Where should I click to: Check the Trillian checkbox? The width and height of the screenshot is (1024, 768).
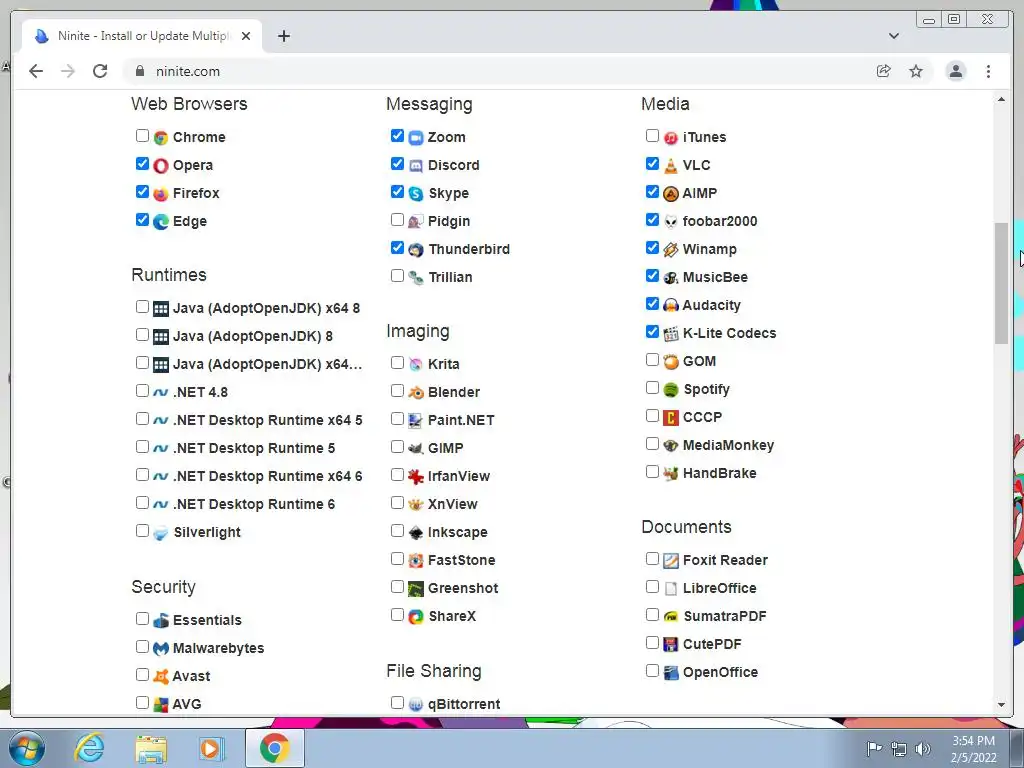pyautogui.click(x=397, y=276)
